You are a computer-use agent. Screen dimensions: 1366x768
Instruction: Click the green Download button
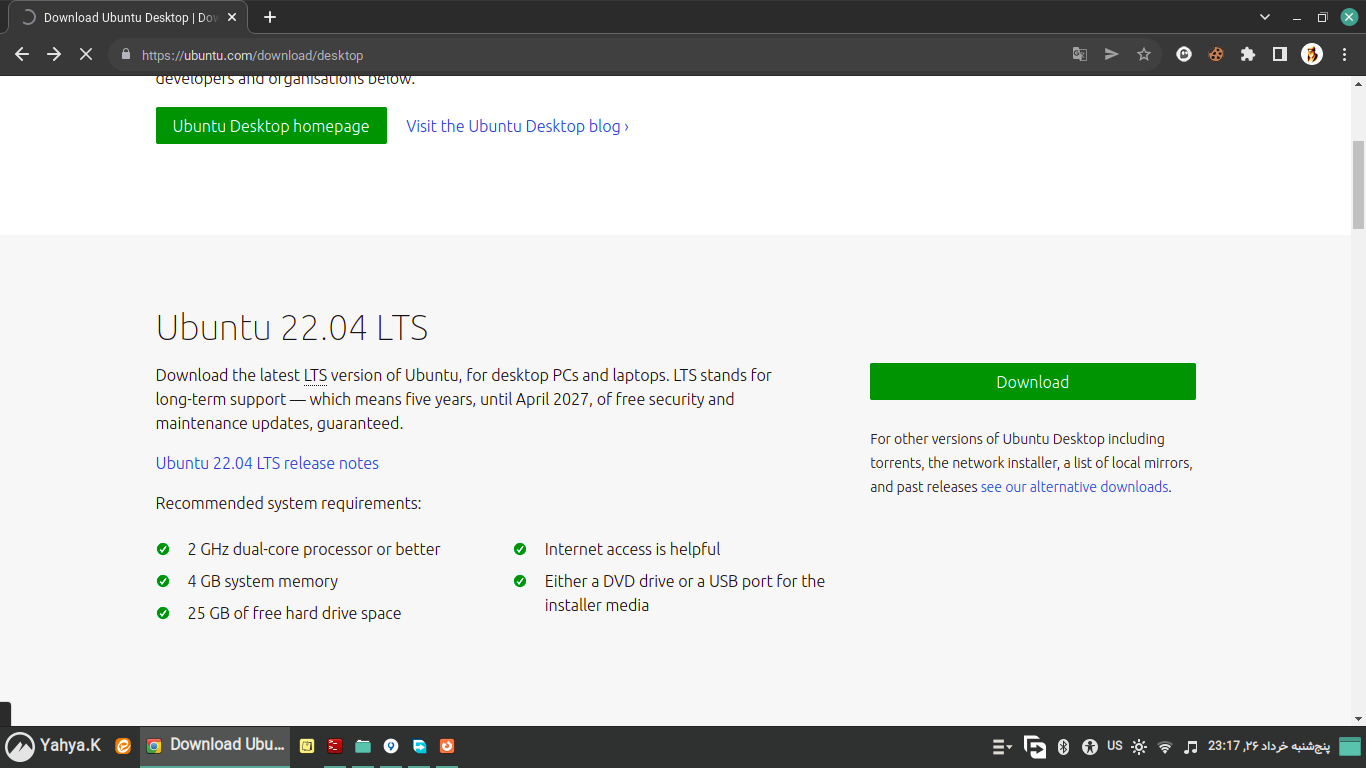(1032, 382)
